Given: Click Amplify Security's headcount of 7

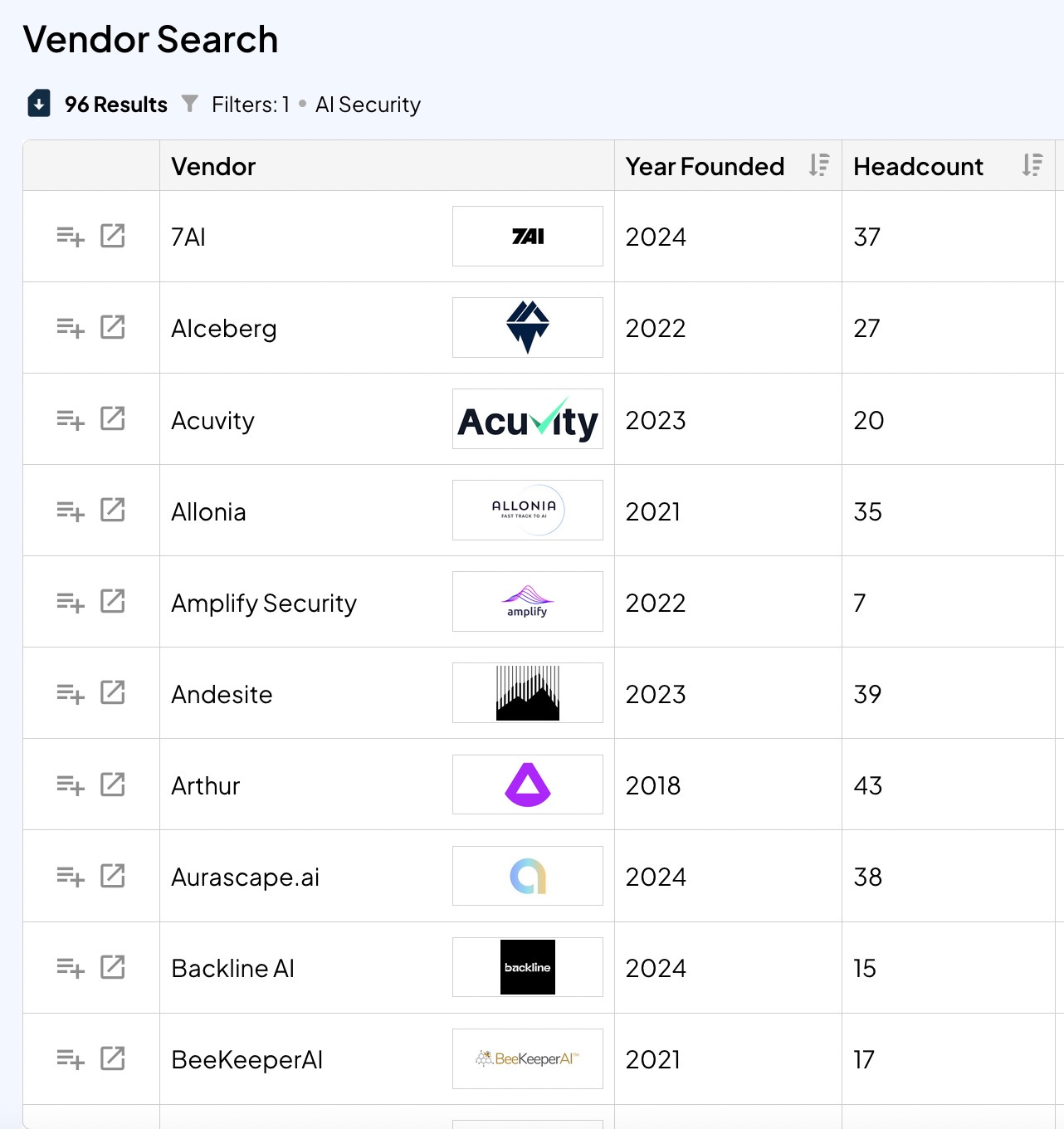Looking at the screenshot, I should pyautogui.click(x=860, y=603).
